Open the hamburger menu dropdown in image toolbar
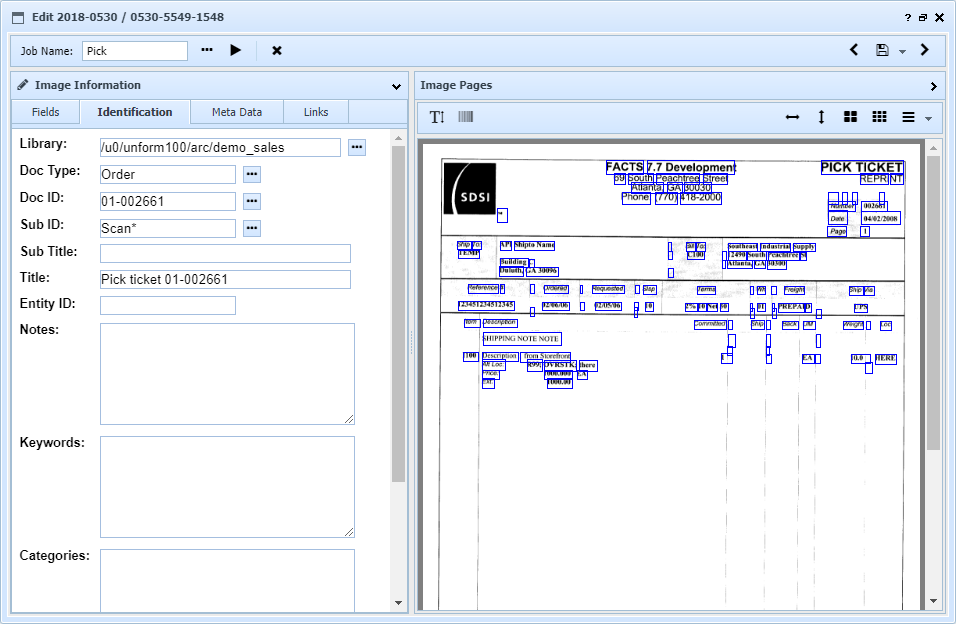The image size is (956, 624). (x=915, y=117)
